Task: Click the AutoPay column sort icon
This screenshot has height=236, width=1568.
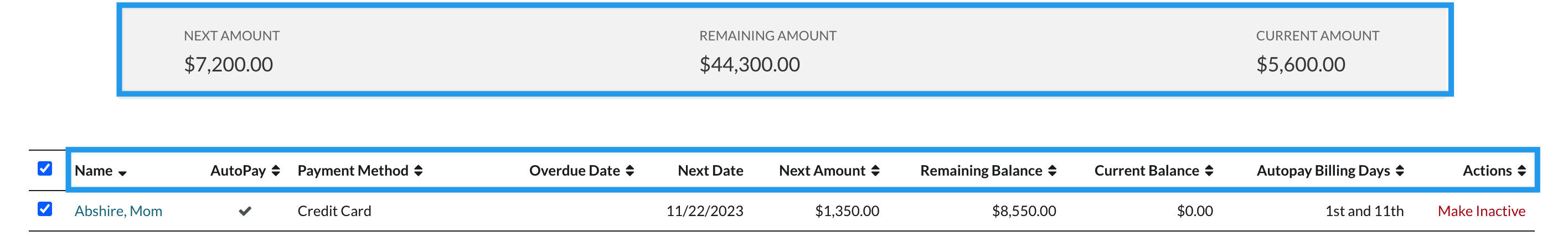Action: coord(276,171)
